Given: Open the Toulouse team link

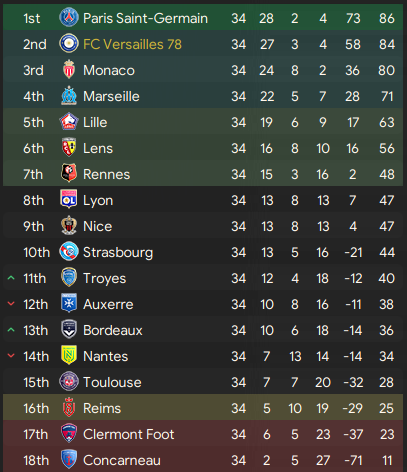Looking at the screenshot, I should (112, 382).
